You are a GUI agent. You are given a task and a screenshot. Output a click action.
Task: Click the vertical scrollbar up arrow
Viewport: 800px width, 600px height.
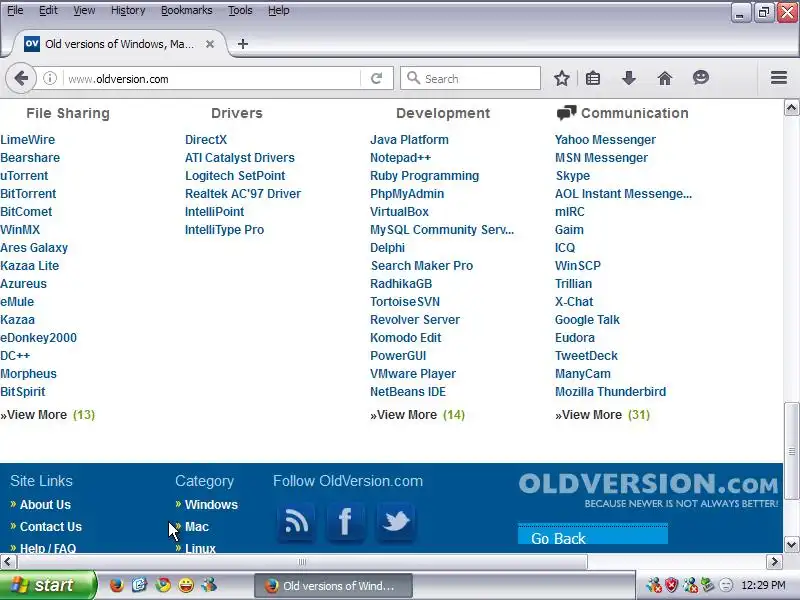pyautogui.click(x=791, y=108)
